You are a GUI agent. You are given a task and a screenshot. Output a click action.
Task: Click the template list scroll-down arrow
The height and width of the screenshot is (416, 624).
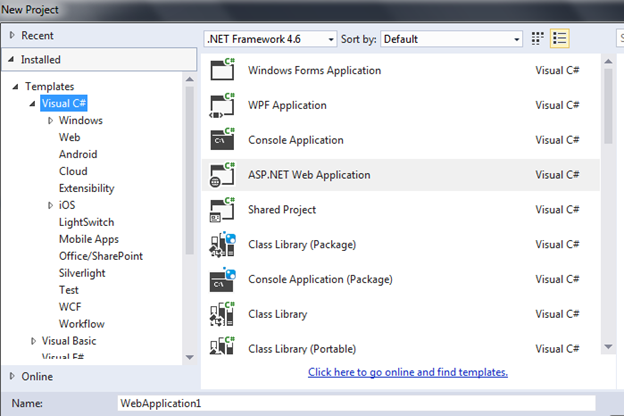608,347
